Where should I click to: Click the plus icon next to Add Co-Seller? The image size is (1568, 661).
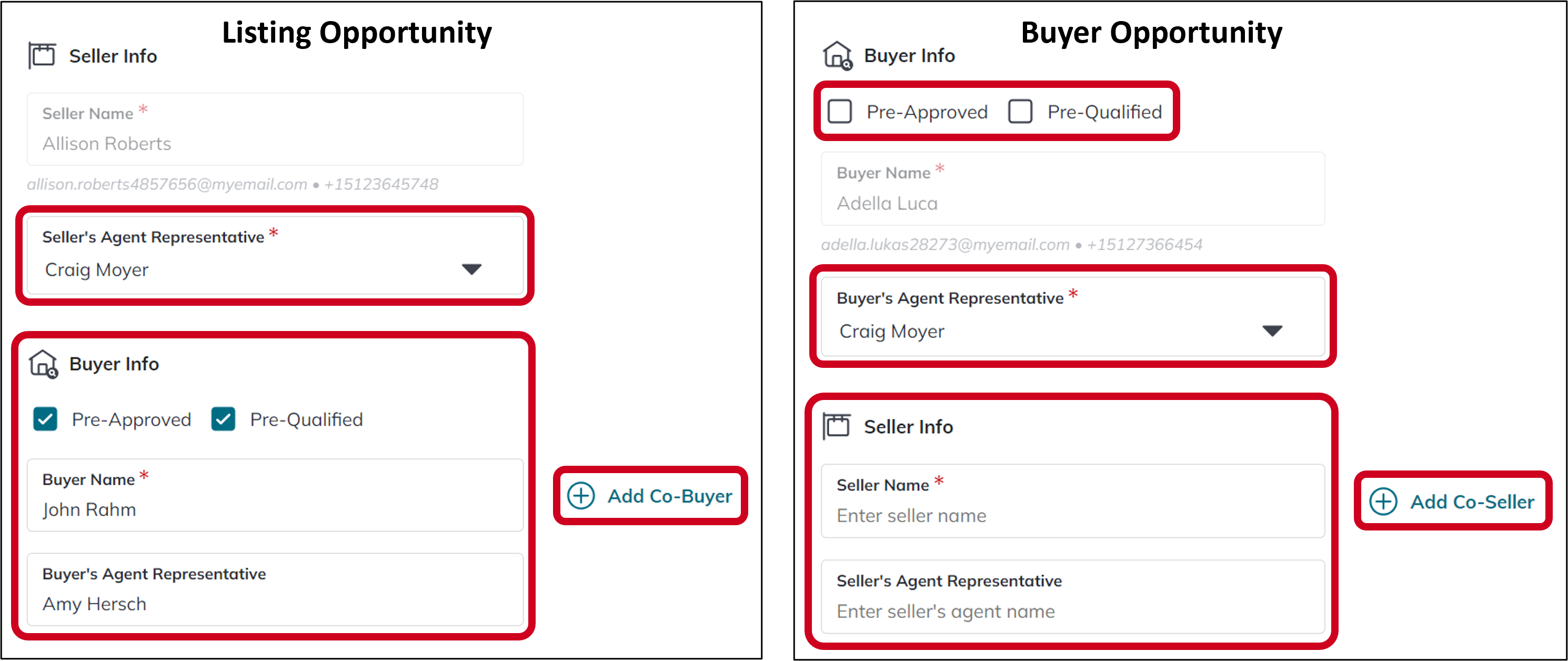[1384, 502]
